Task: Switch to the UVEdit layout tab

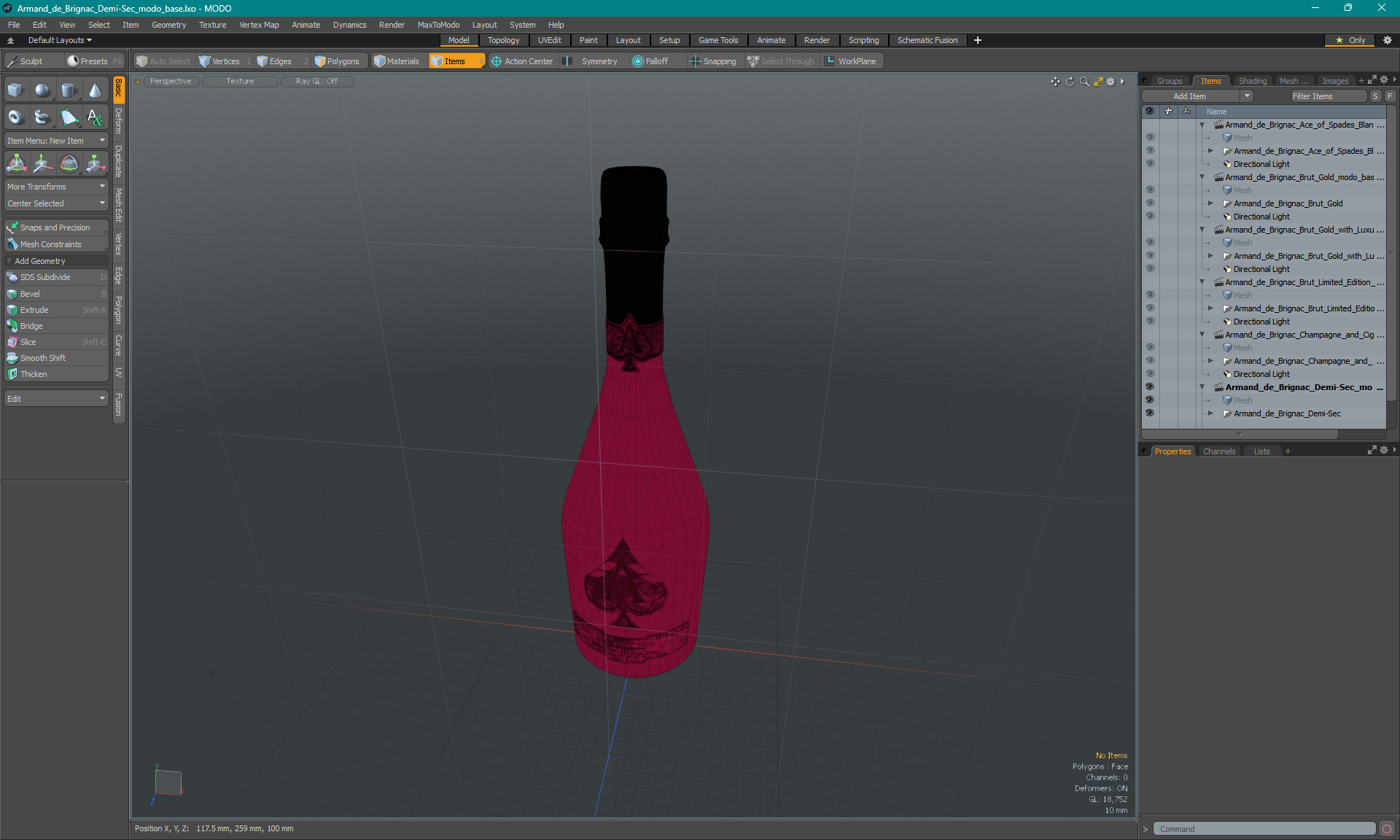Action: pyautogui.click(x=549, y=40)
